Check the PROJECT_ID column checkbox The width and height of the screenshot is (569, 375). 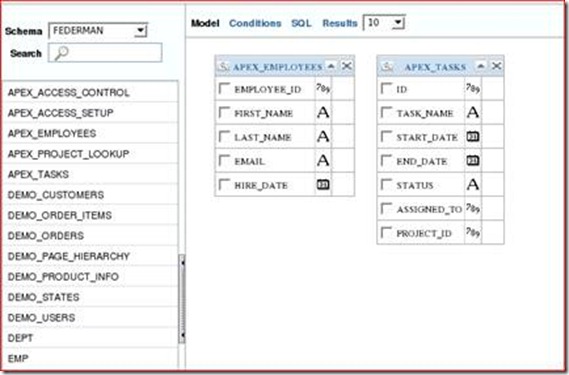pos(386,232)
